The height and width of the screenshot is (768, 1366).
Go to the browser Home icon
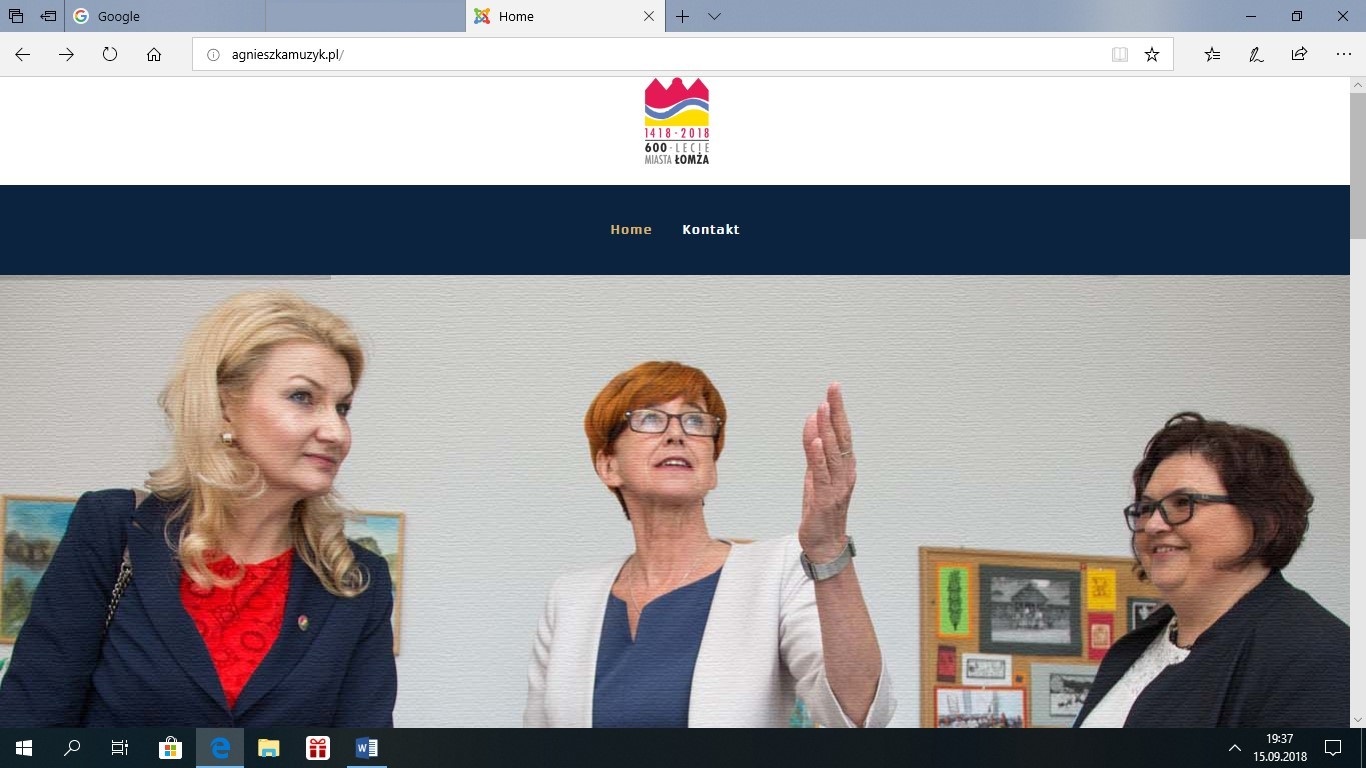point(154,55)
